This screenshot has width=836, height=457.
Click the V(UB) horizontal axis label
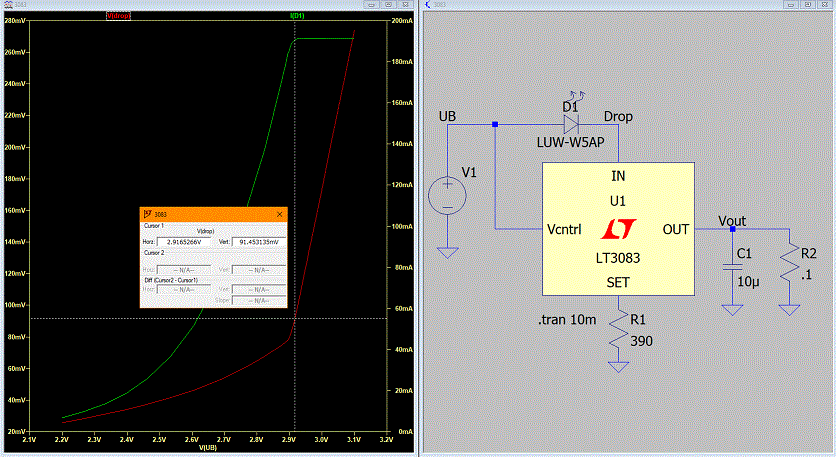208,448
